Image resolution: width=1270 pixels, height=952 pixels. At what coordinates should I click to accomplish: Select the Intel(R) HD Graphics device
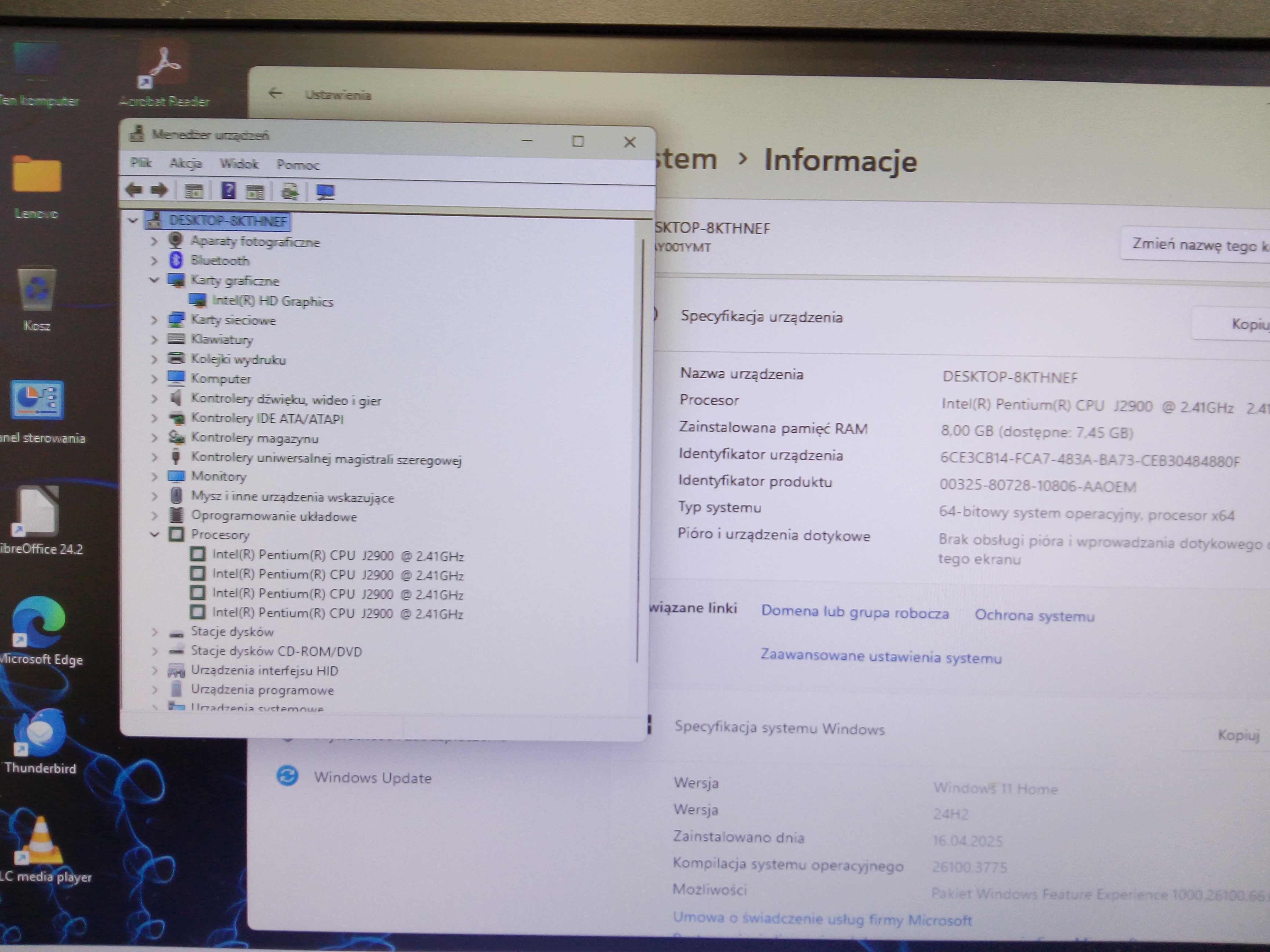272,301
